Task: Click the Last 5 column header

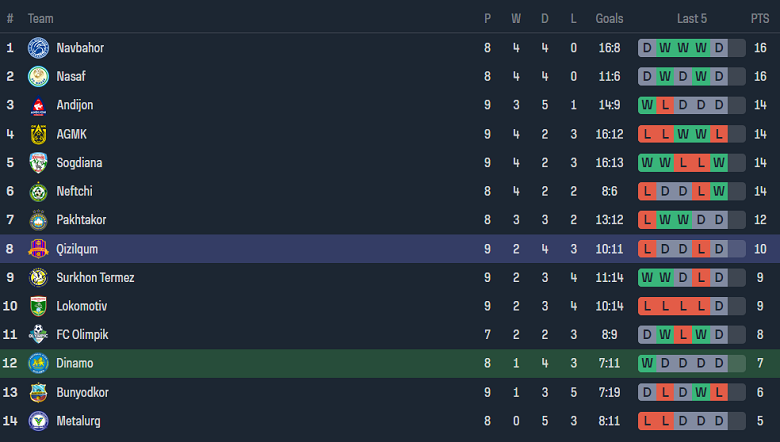Action: [691, 18]
